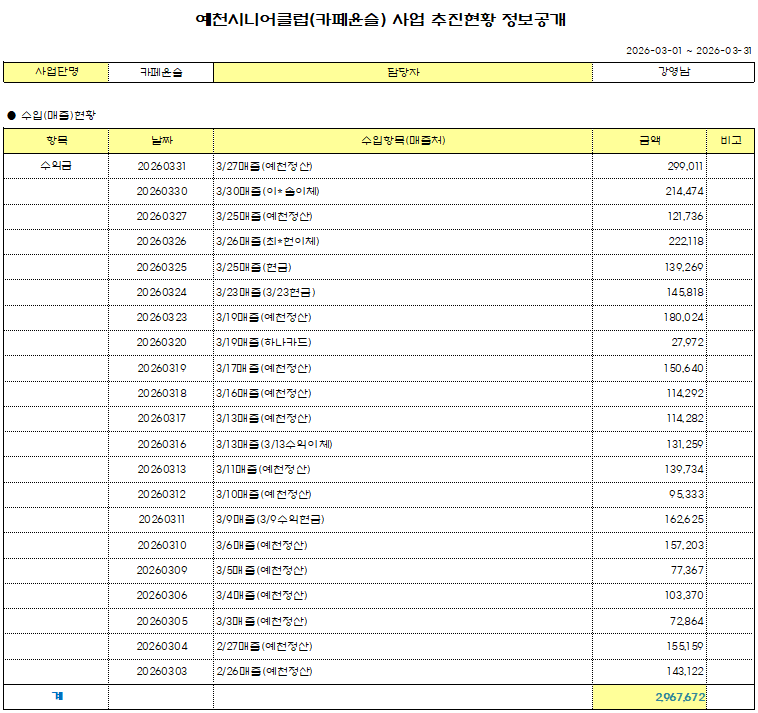Select the date cell 20260303
The image size is (758, 713).
click(x=161, y=671)
